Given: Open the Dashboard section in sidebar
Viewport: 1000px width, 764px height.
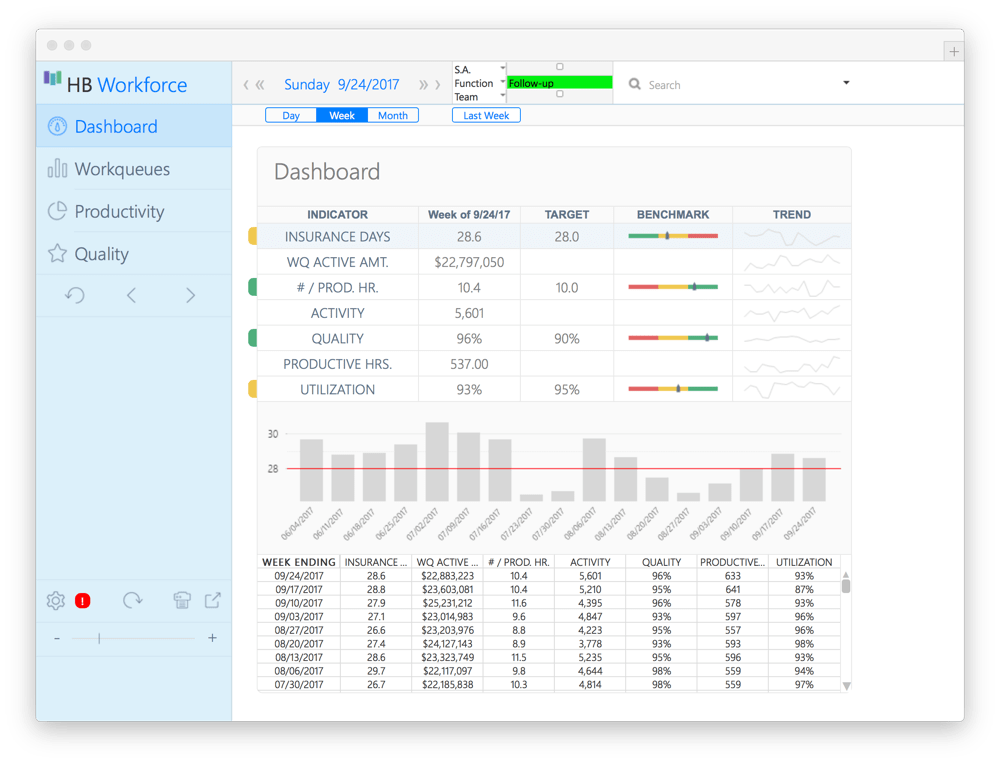Looking at the screenshot, I should coord(134,126).
